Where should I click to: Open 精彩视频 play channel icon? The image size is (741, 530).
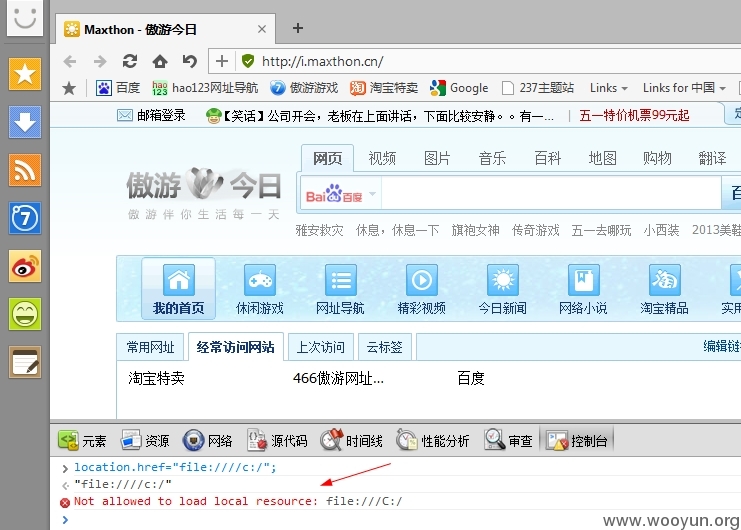tap(422, 289)
